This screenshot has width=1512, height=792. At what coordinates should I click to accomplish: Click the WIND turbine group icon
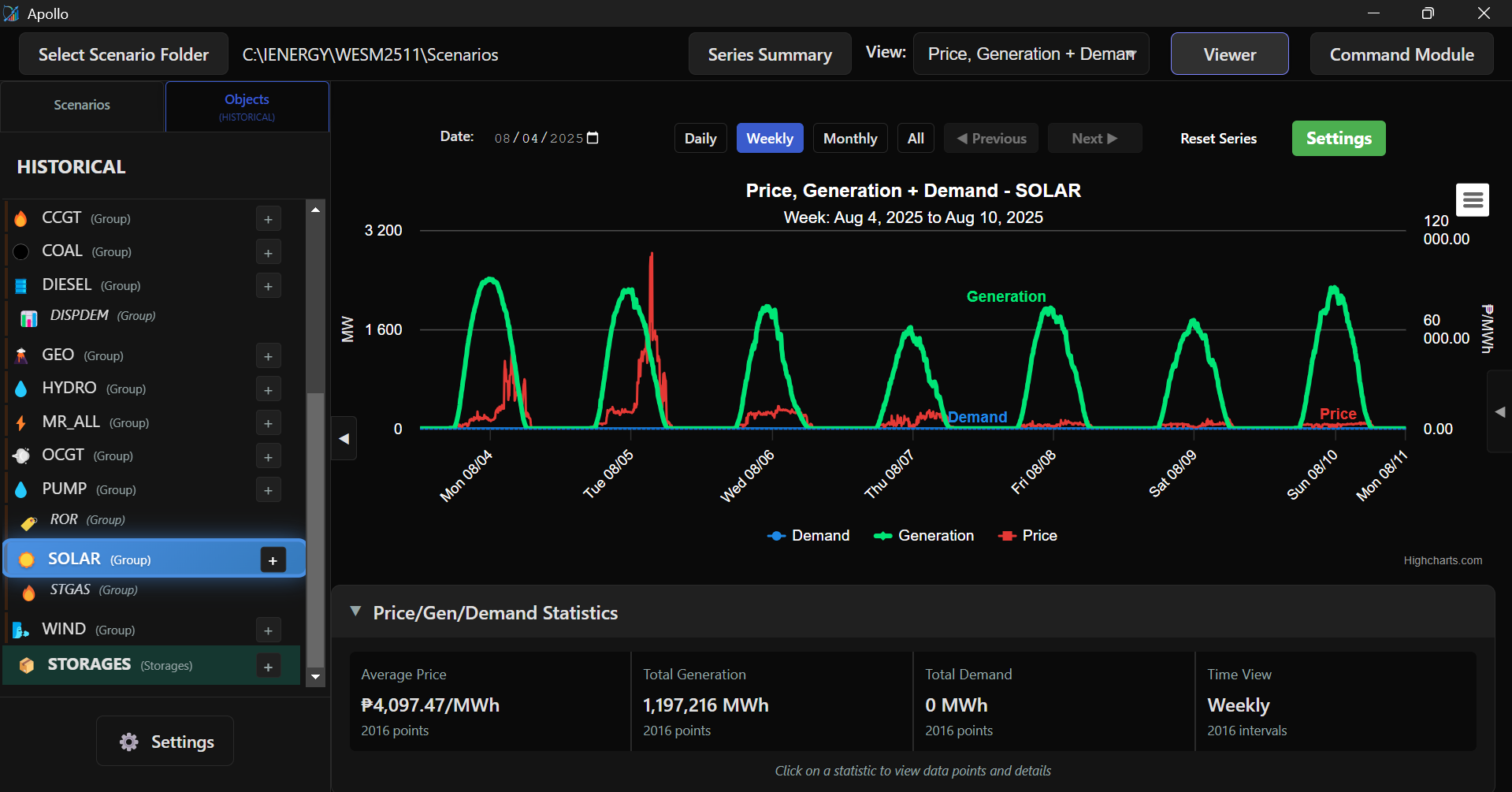coord(21,630)
